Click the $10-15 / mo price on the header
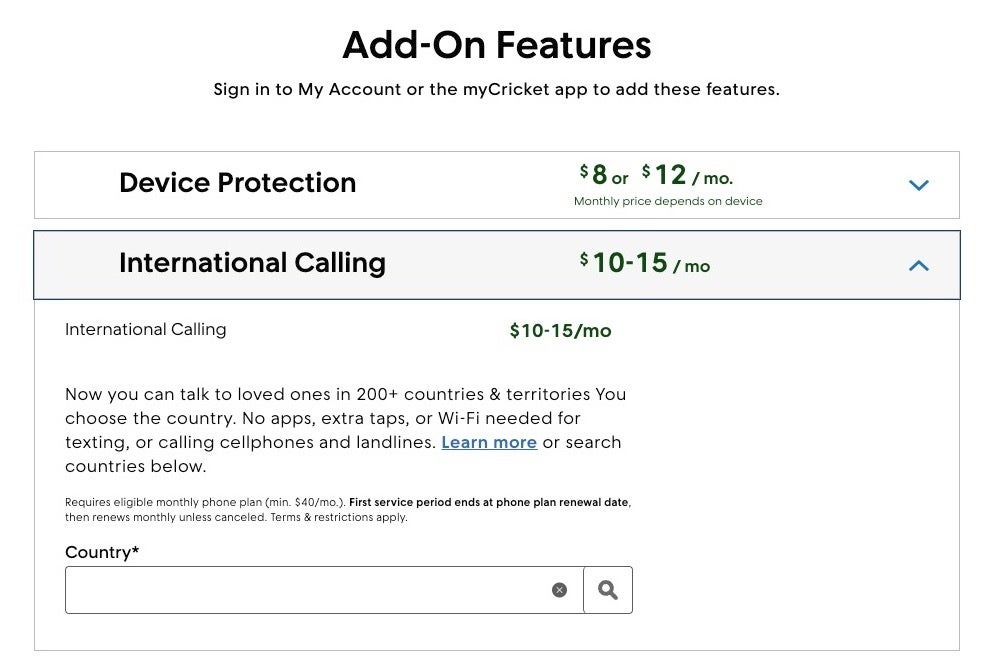This screenshot has width=995, height=663. (x=645, y=264)
